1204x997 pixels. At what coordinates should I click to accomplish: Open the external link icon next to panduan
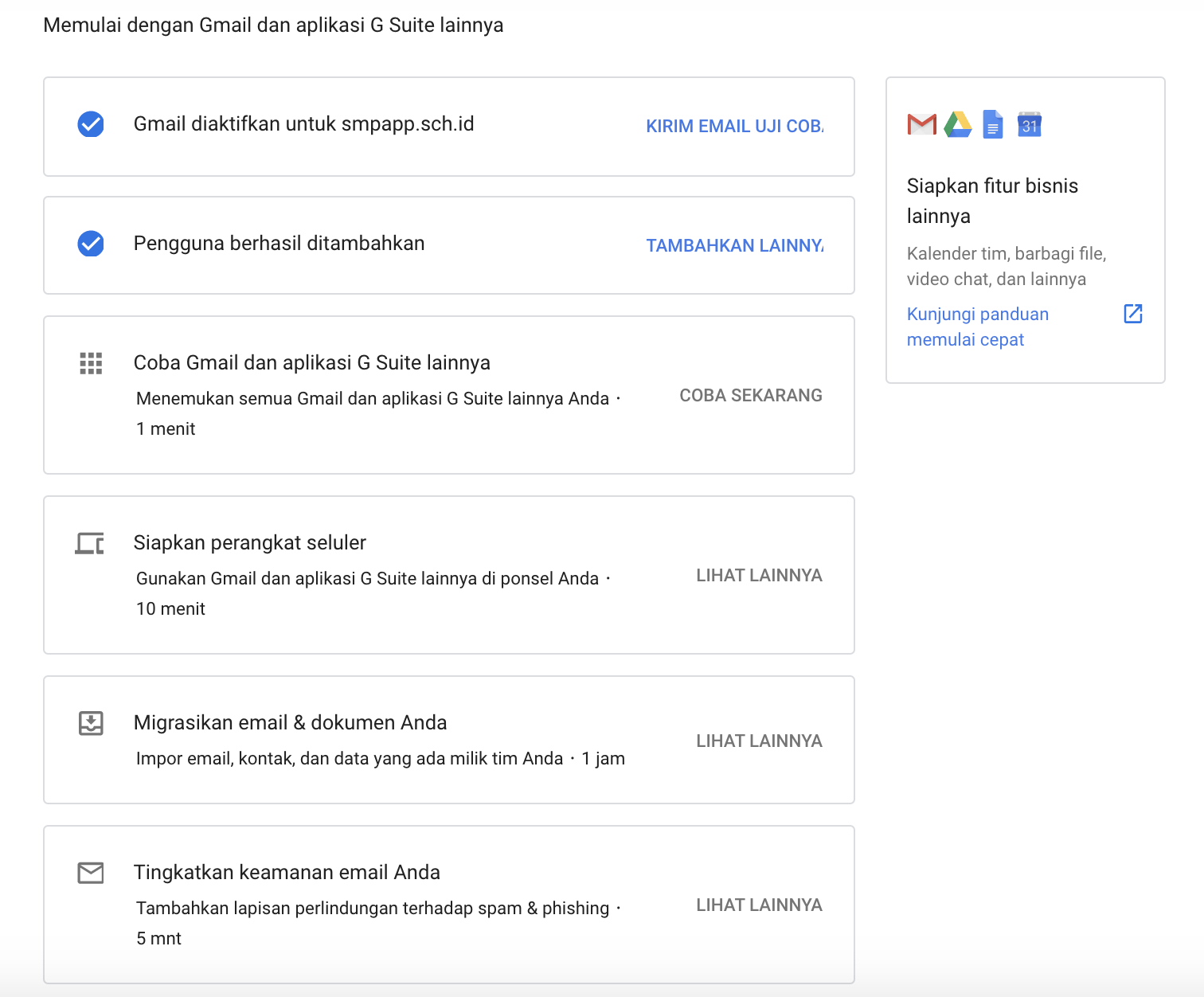coord(1133,314)
